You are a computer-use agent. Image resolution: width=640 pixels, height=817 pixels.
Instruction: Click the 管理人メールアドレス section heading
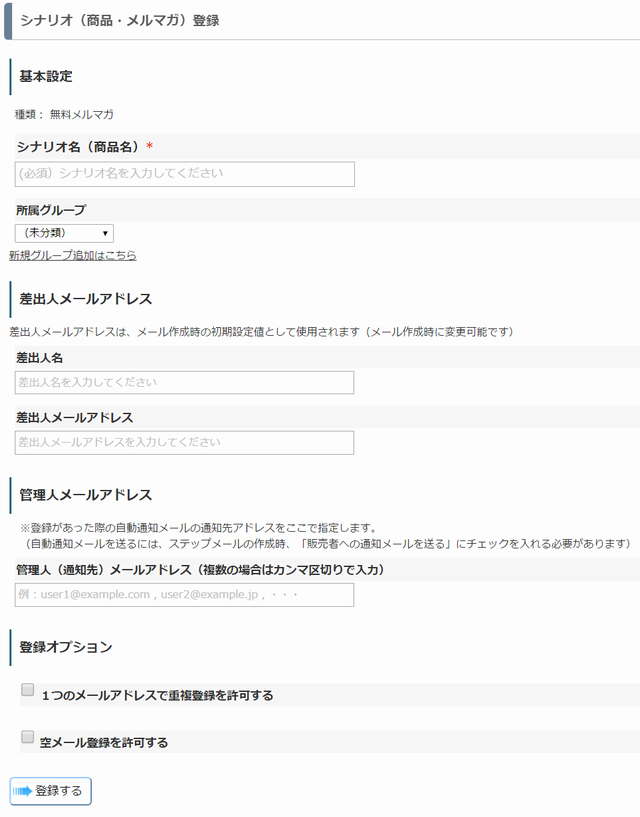(x=85, y=495)
